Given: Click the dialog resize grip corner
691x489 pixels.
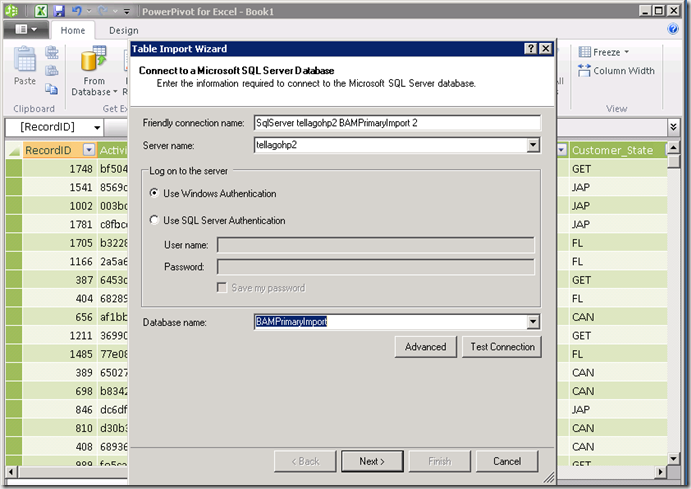Looking at the screenshot, I should coord(549,478).
